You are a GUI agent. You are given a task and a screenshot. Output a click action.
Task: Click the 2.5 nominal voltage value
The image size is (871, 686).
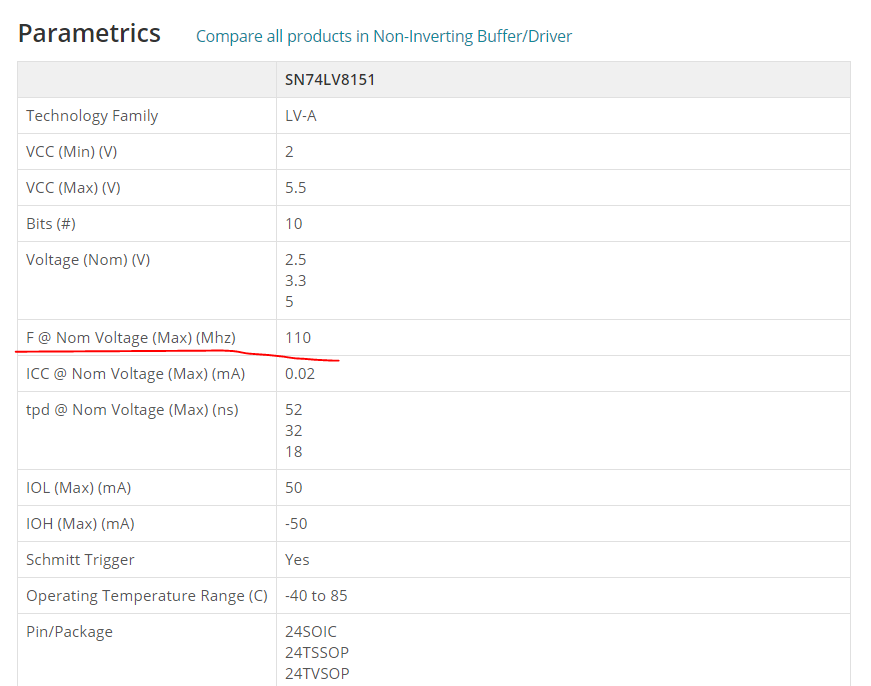(296, 260)
